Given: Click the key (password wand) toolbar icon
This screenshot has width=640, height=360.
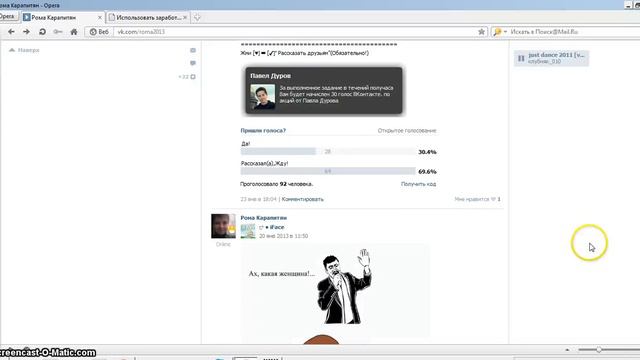Looking at the screenshot, I should coord(58,31).
